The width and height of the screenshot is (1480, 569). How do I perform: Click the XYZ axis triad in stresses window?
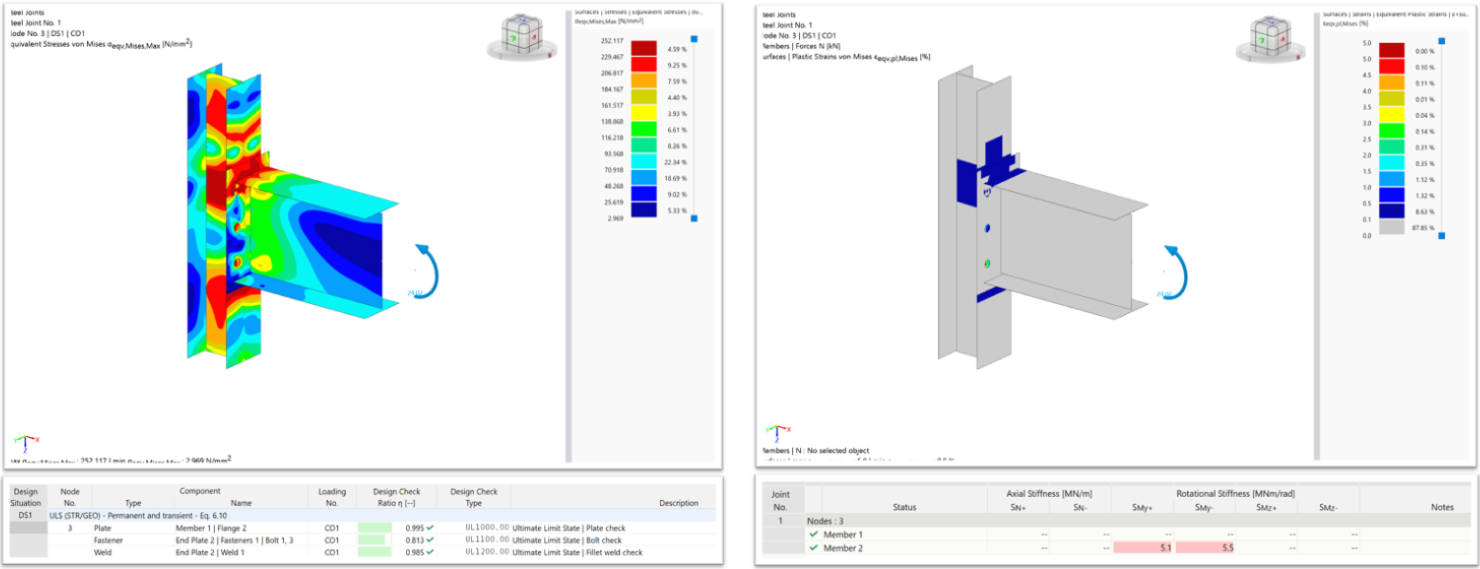pyautogui.click(x=25, y=441)
